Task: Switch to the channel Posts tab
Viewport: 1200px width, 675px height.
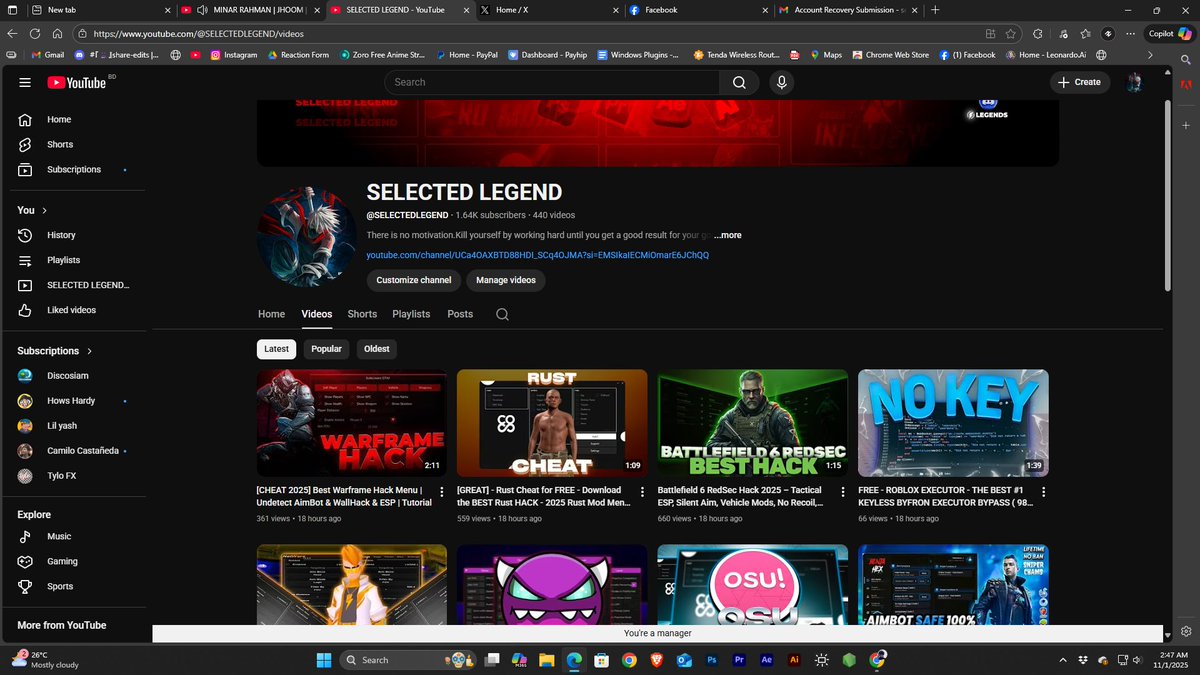Action: coord(460,314)
